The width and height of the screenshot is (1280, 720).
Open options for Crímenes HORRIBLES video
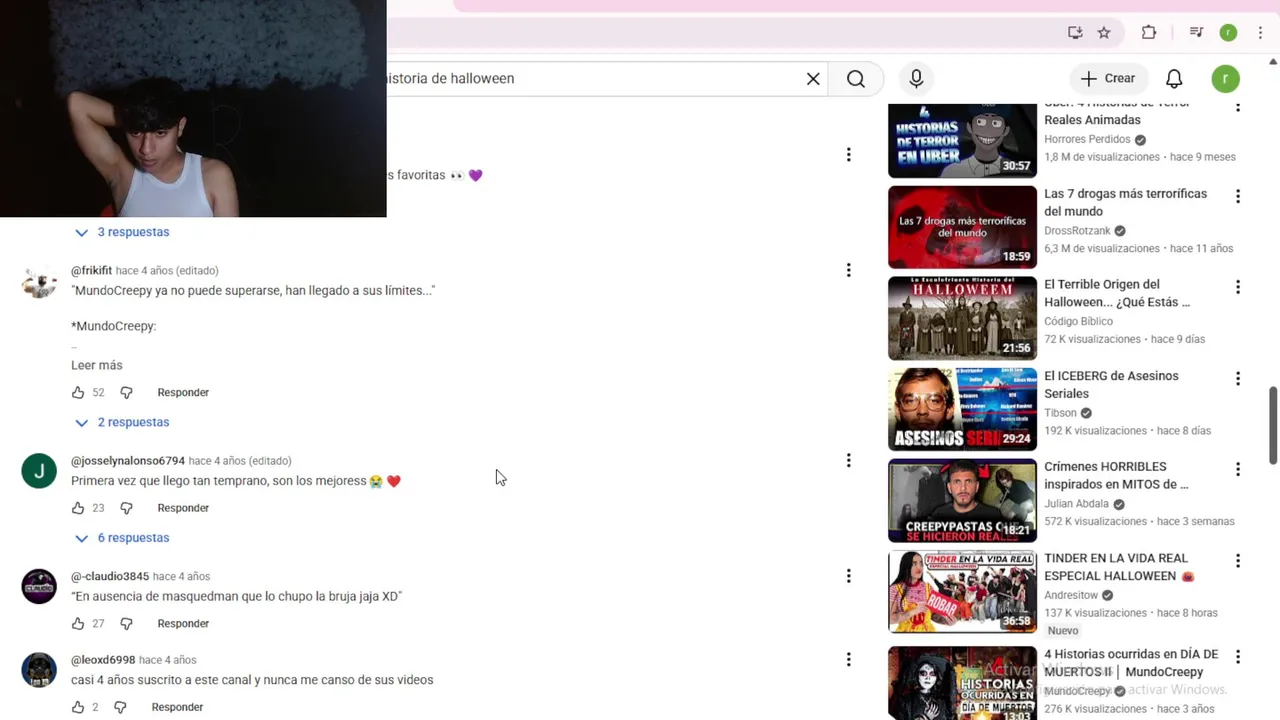[x=1237, y=469]
